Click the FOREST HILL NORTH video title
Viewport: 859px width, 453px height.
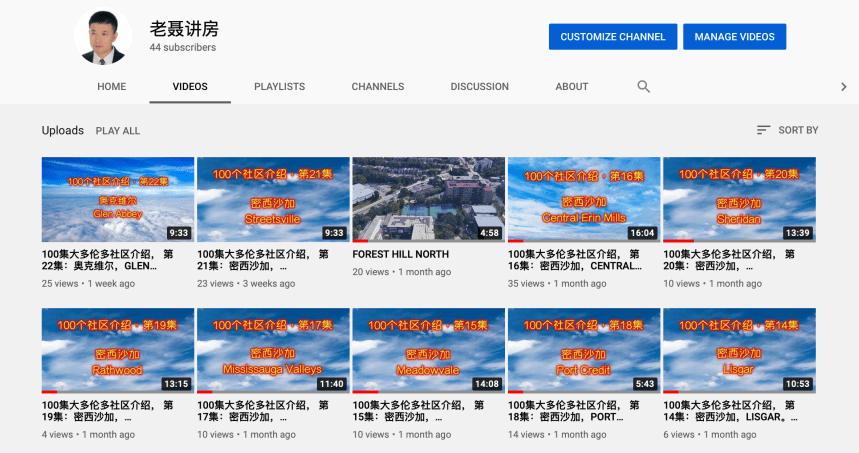coord(400,255)
